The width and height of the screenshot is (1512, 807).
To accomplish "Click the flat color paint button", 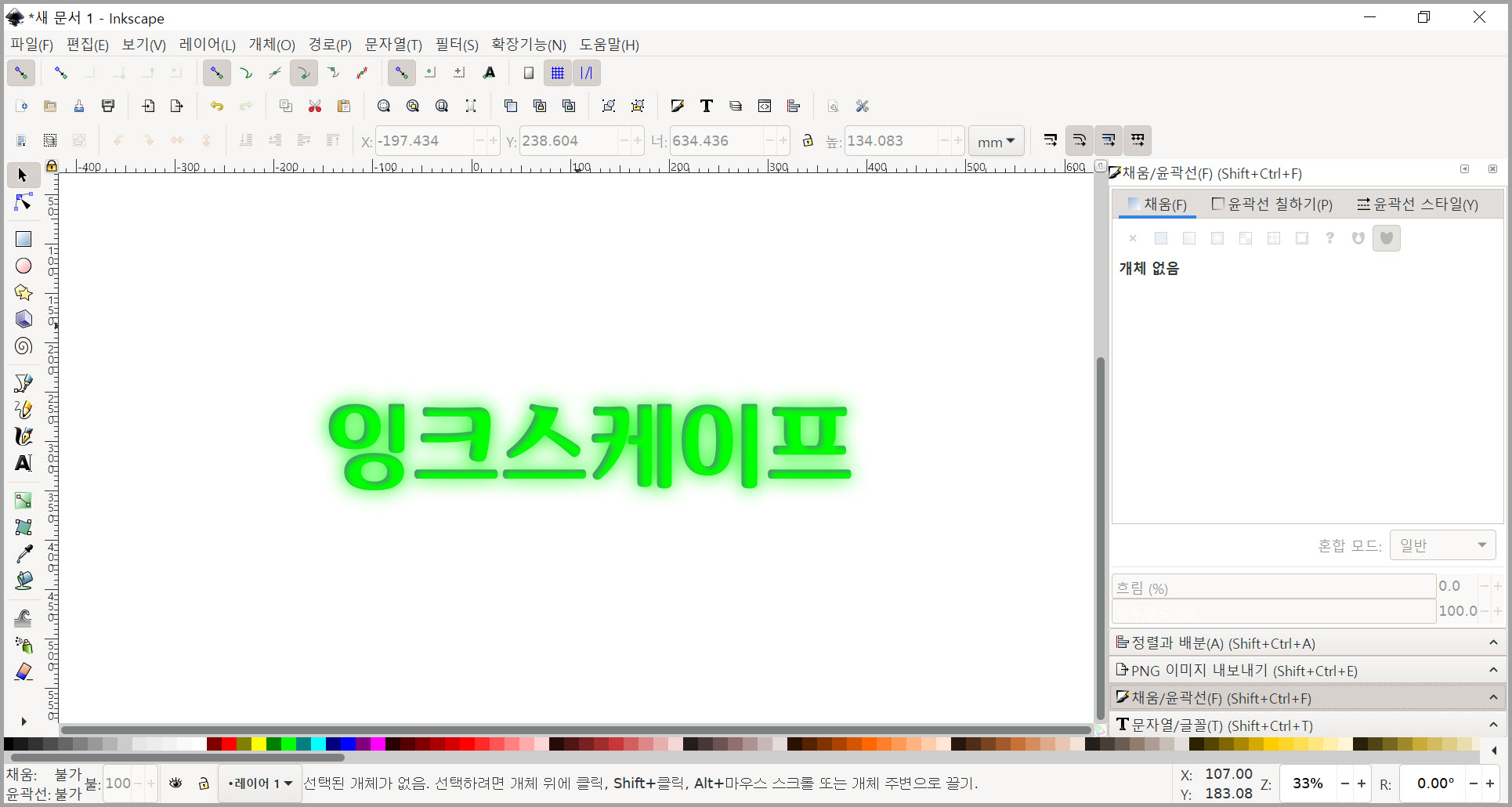I will pos(1161,238).
